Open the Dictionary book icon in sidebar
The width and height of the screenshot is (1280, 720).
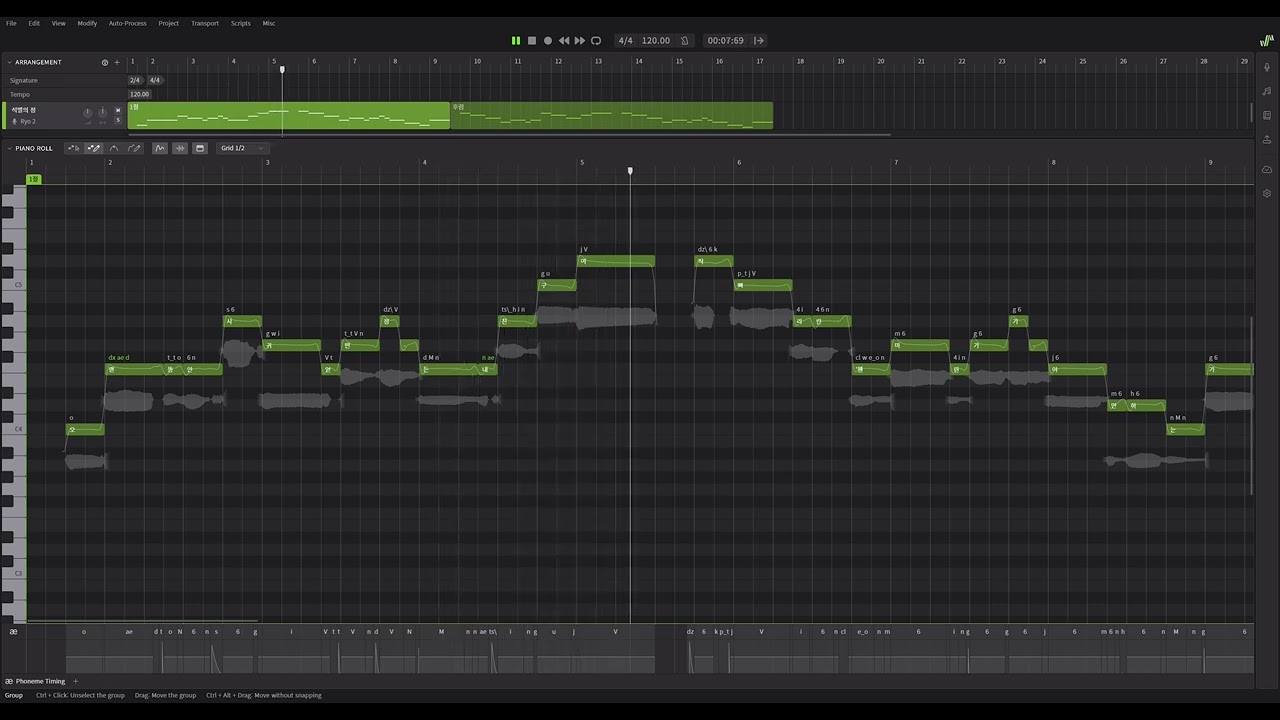(1267, 115)
